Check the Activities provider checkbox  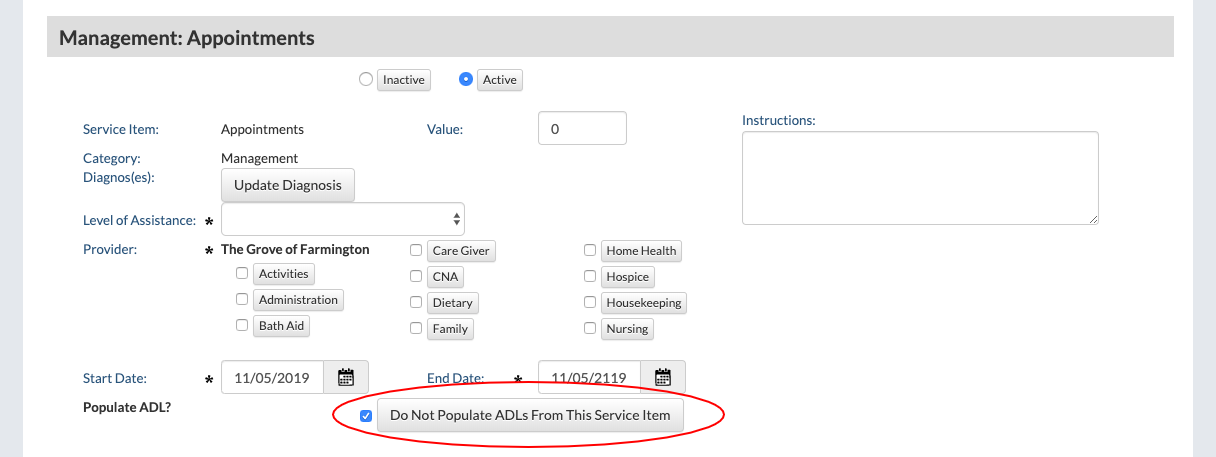pos(242,273)
